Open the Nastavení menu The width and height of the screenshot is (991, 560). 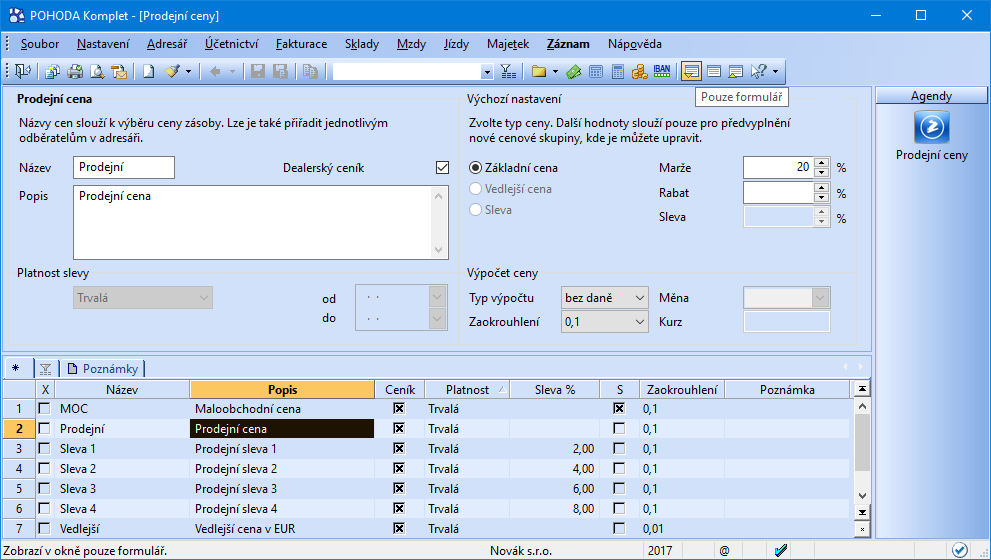click(103, 44)
